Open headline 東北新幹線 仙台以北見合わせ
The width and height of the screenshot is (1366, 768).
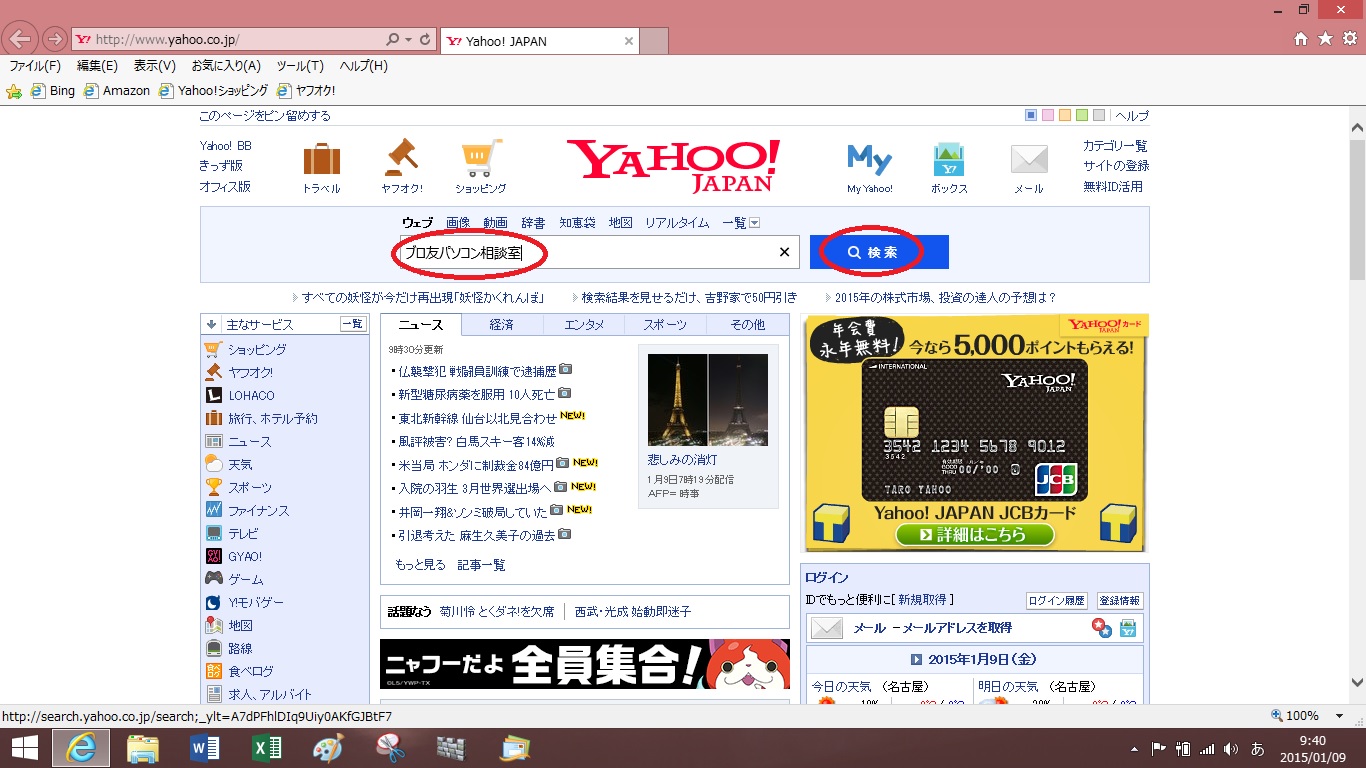[x=477, y=418]
